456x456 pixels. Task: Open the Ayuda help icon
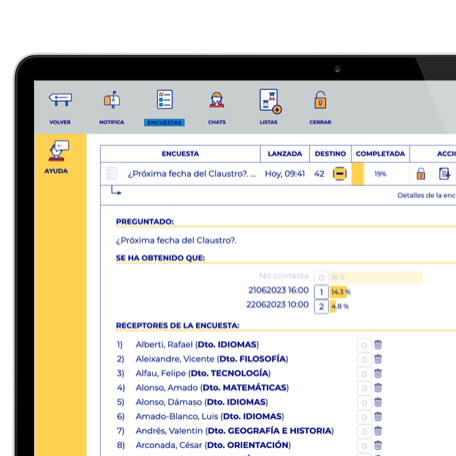[59, 151]
